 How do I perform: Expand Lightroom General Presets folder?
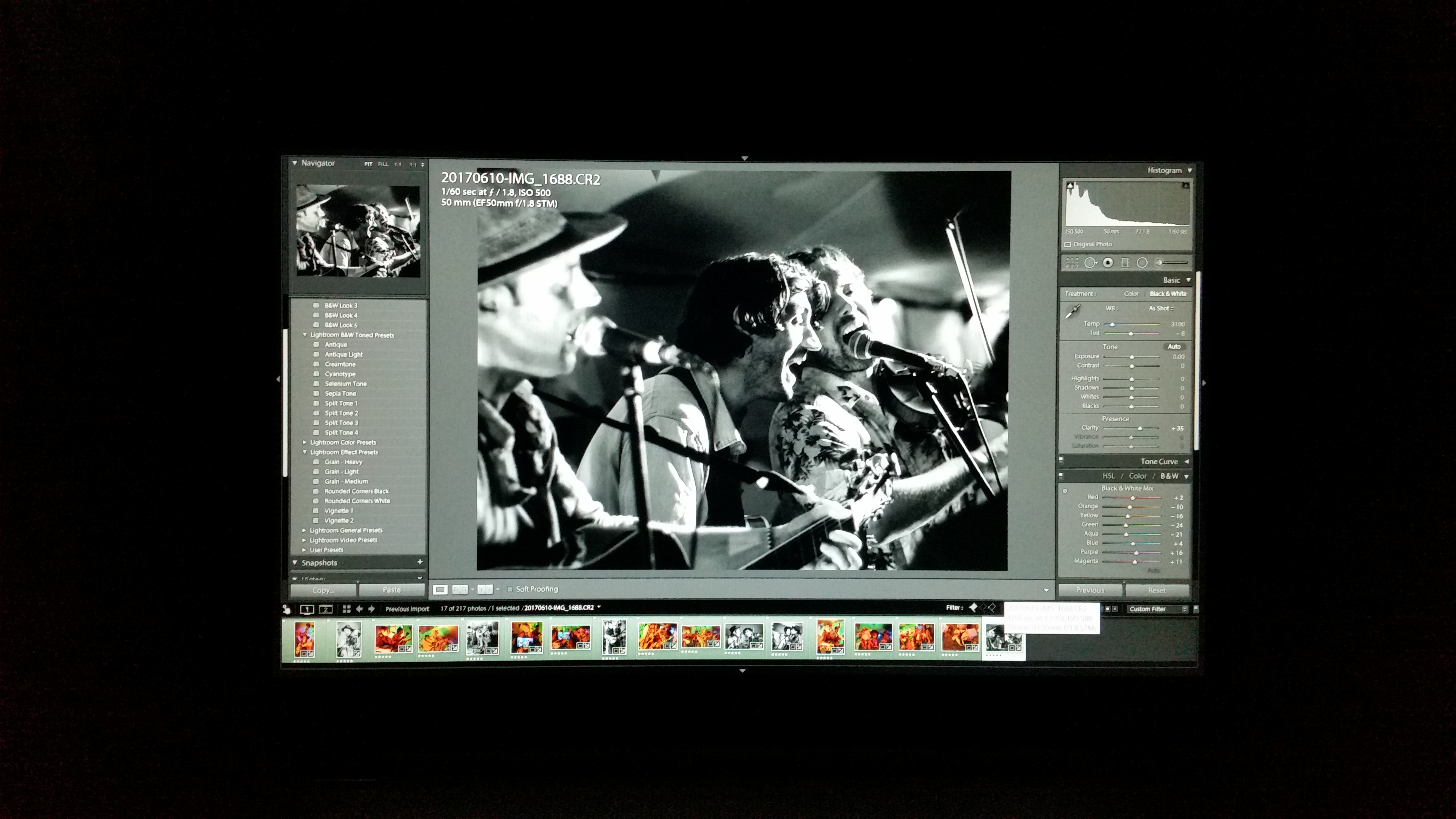[x=304, y=531]
